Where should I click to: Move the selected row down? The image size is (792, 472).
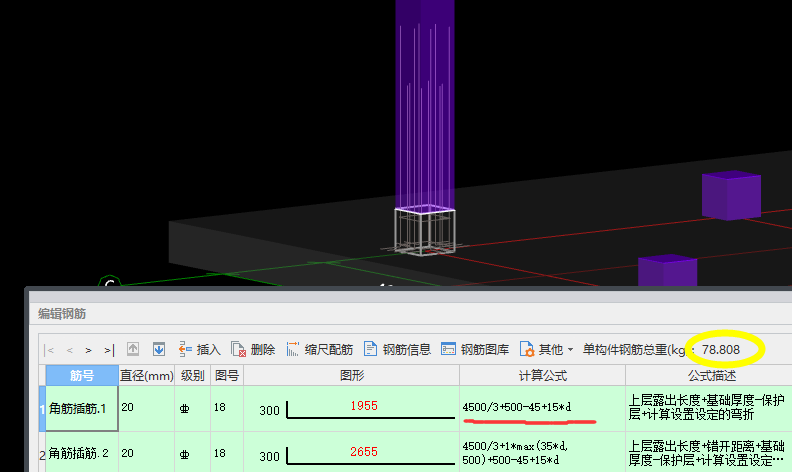(x=158, y=349)
